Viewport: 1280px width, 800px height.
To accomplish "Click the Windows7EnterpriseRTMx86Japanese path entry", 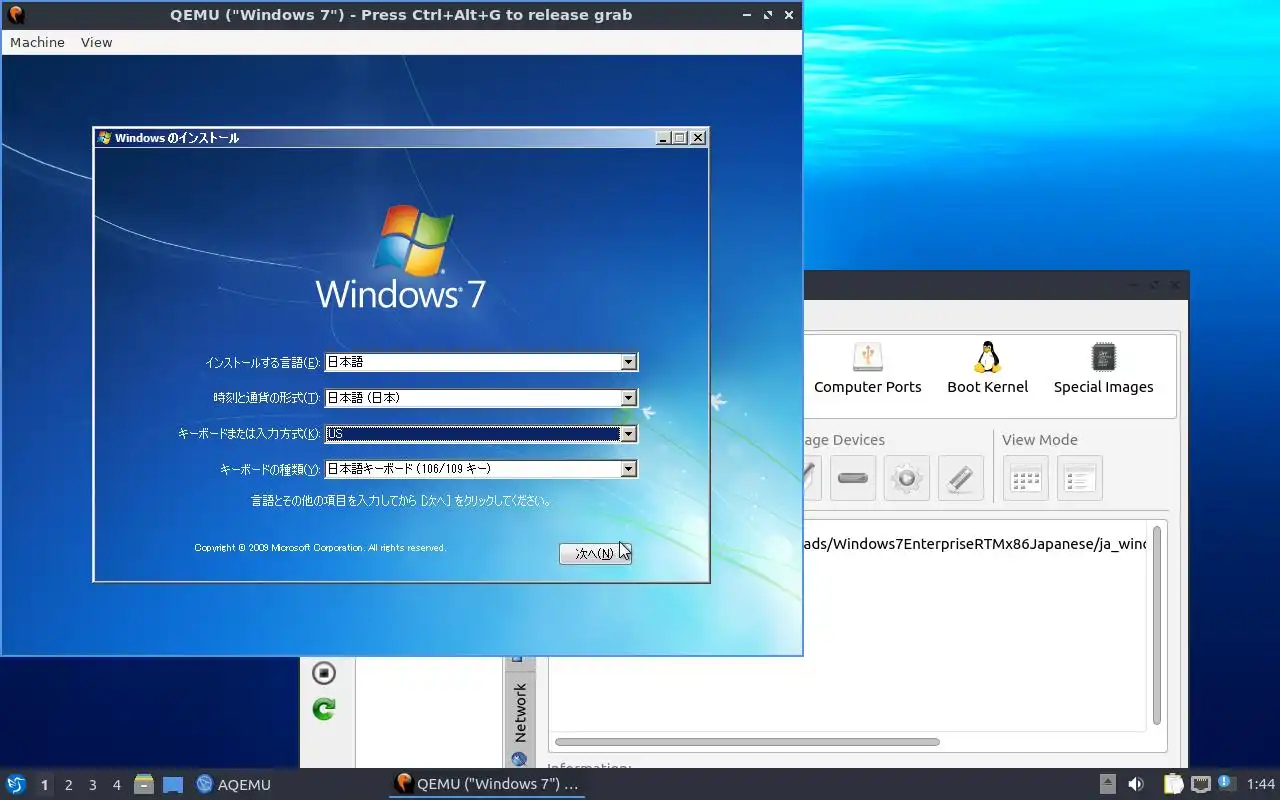I will pyautogui.click(x=975, y=544).
